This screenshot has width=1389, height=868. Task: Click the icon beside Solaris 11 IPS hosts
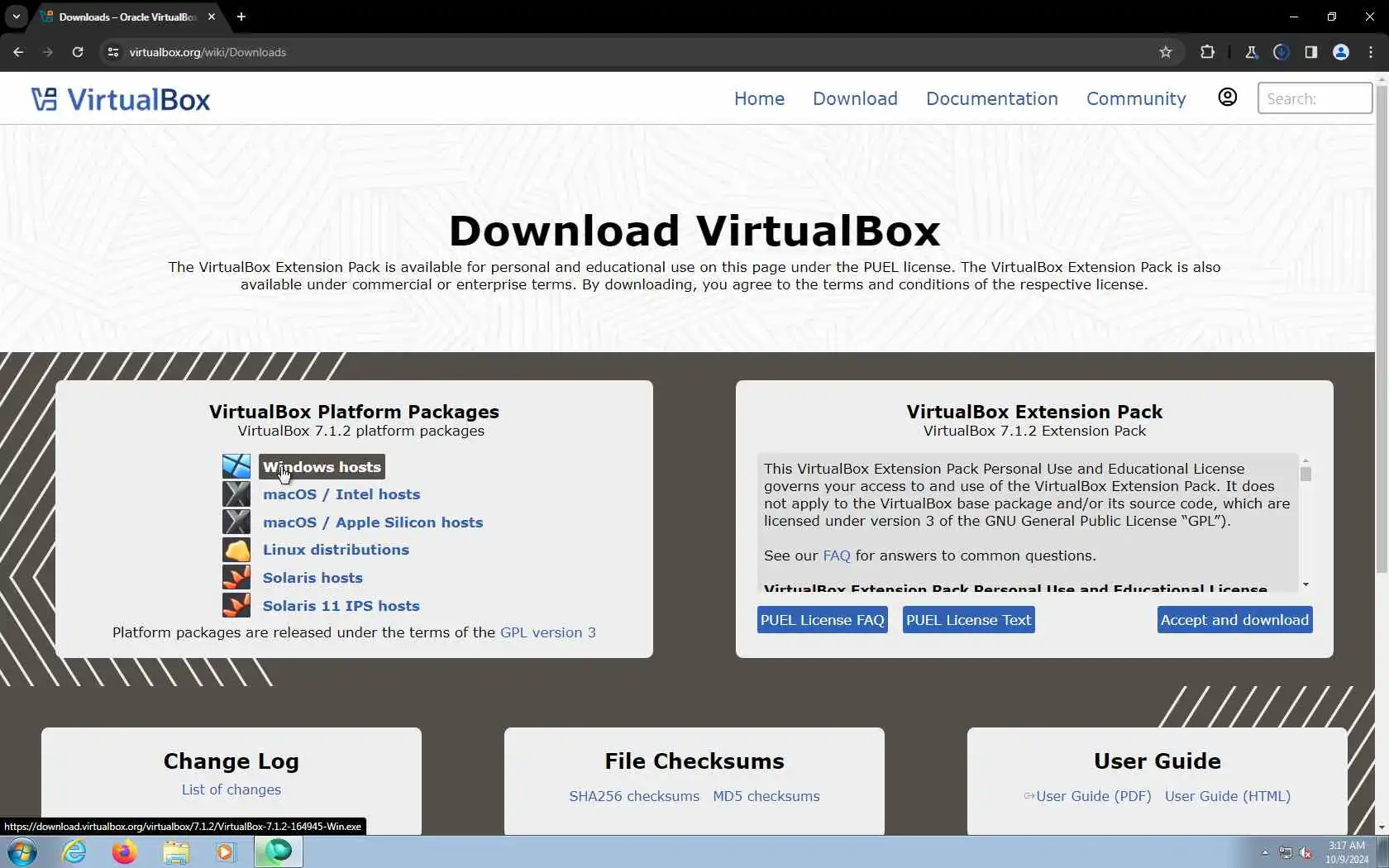pyautogui.click(x=236, y=605)
